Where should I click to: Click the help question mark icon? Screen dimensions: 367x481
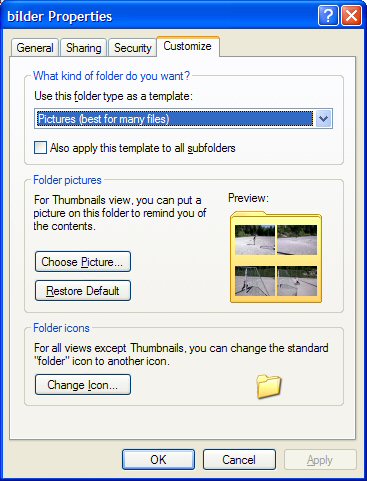click(x=328, y=16)
